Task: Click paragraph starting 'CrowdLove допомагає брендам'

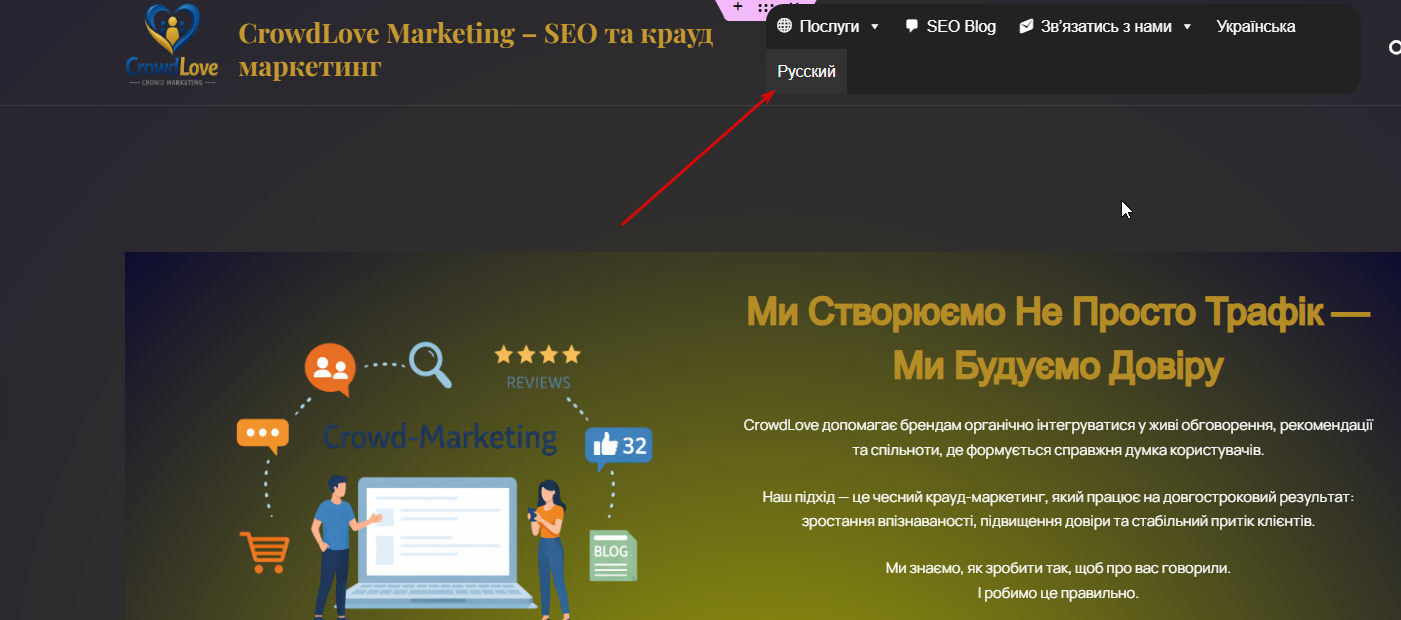Action: 1058,437
